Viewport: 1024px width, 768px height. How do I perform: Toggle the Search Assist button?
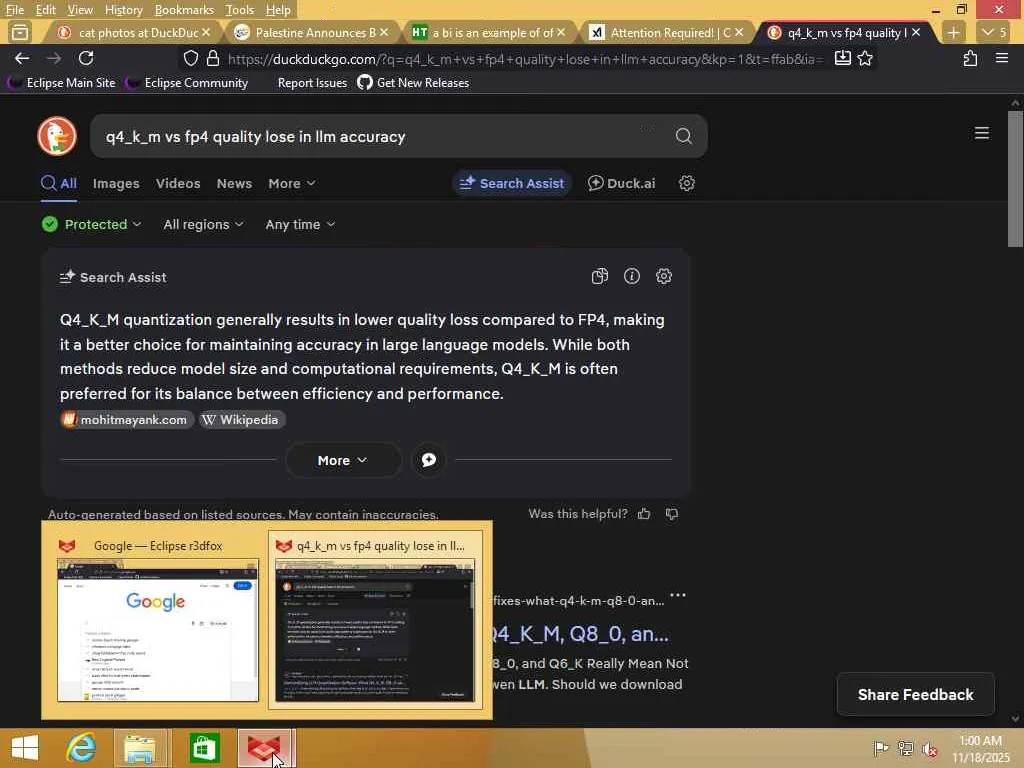[511, 184]
